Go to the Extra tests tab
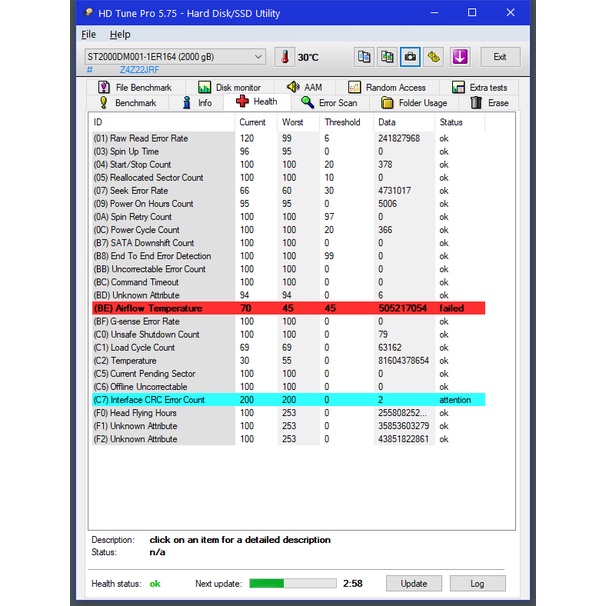Screen dimensions: 606x606 479,88
